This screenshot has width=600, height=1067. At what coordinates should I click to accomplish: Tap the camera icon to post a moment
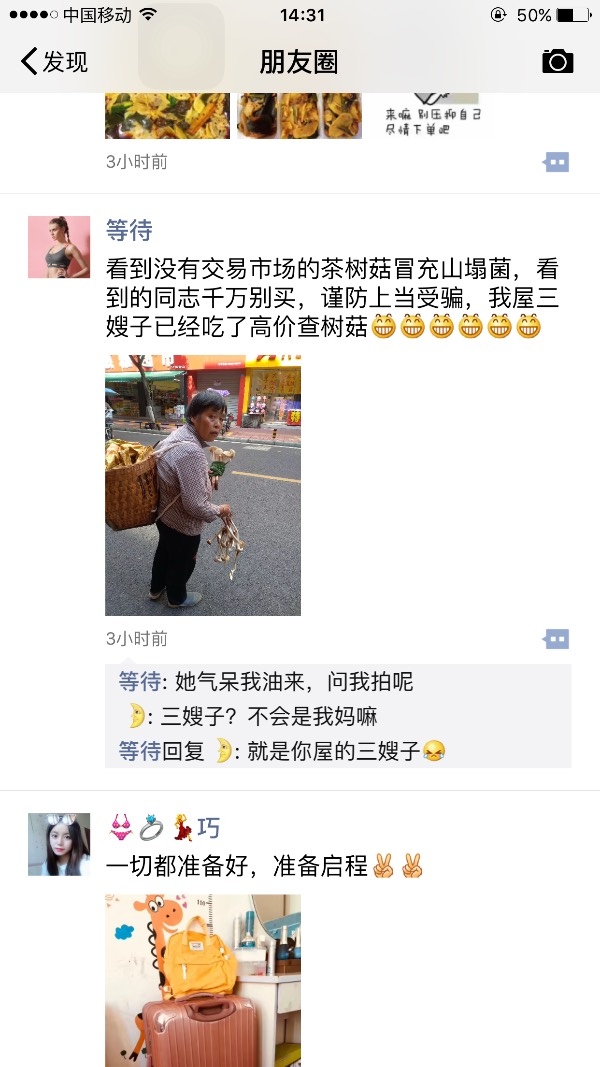click(x=557, y=61)
